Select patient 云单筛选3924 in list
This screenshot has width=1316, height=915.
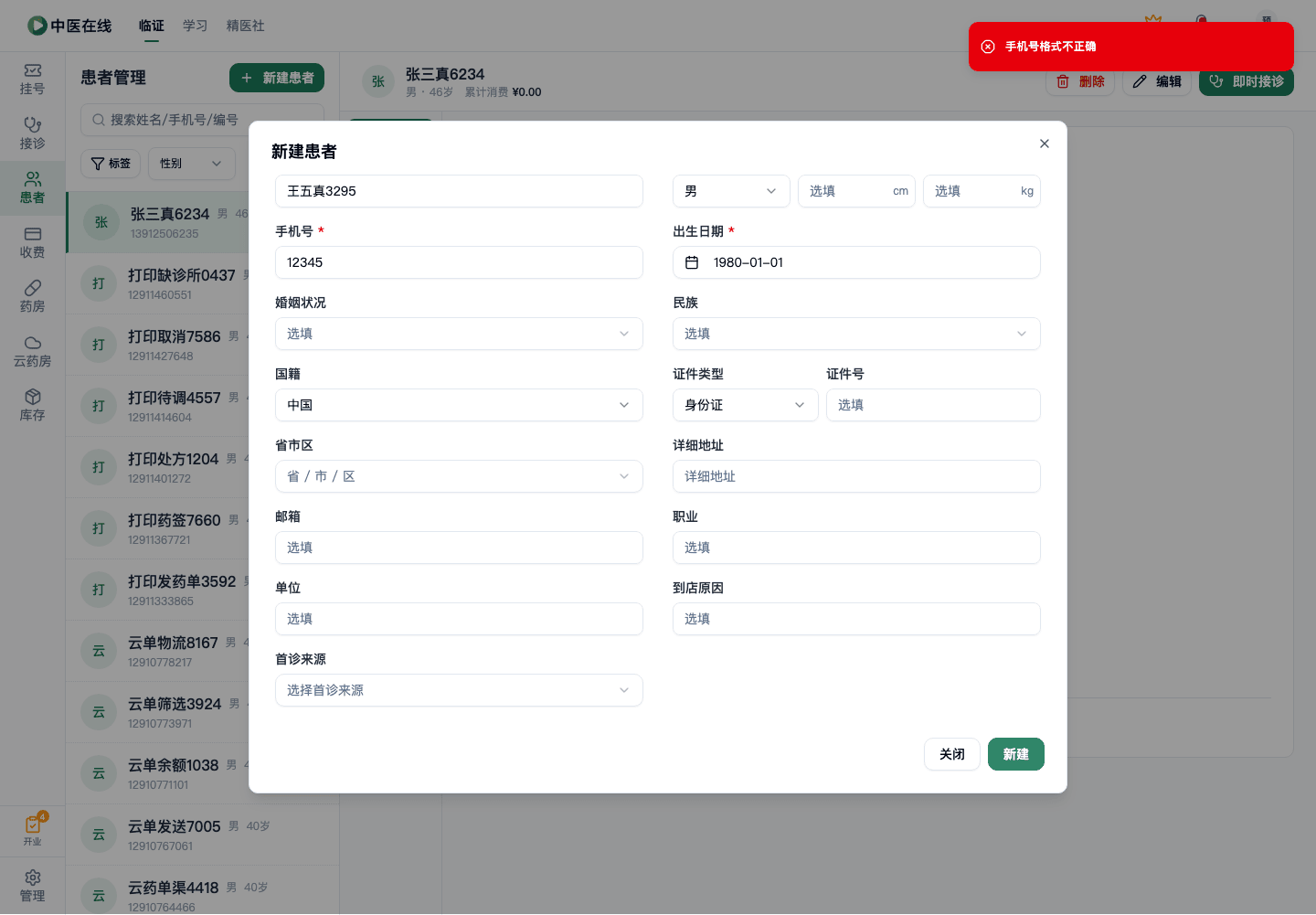coord(157,712)
